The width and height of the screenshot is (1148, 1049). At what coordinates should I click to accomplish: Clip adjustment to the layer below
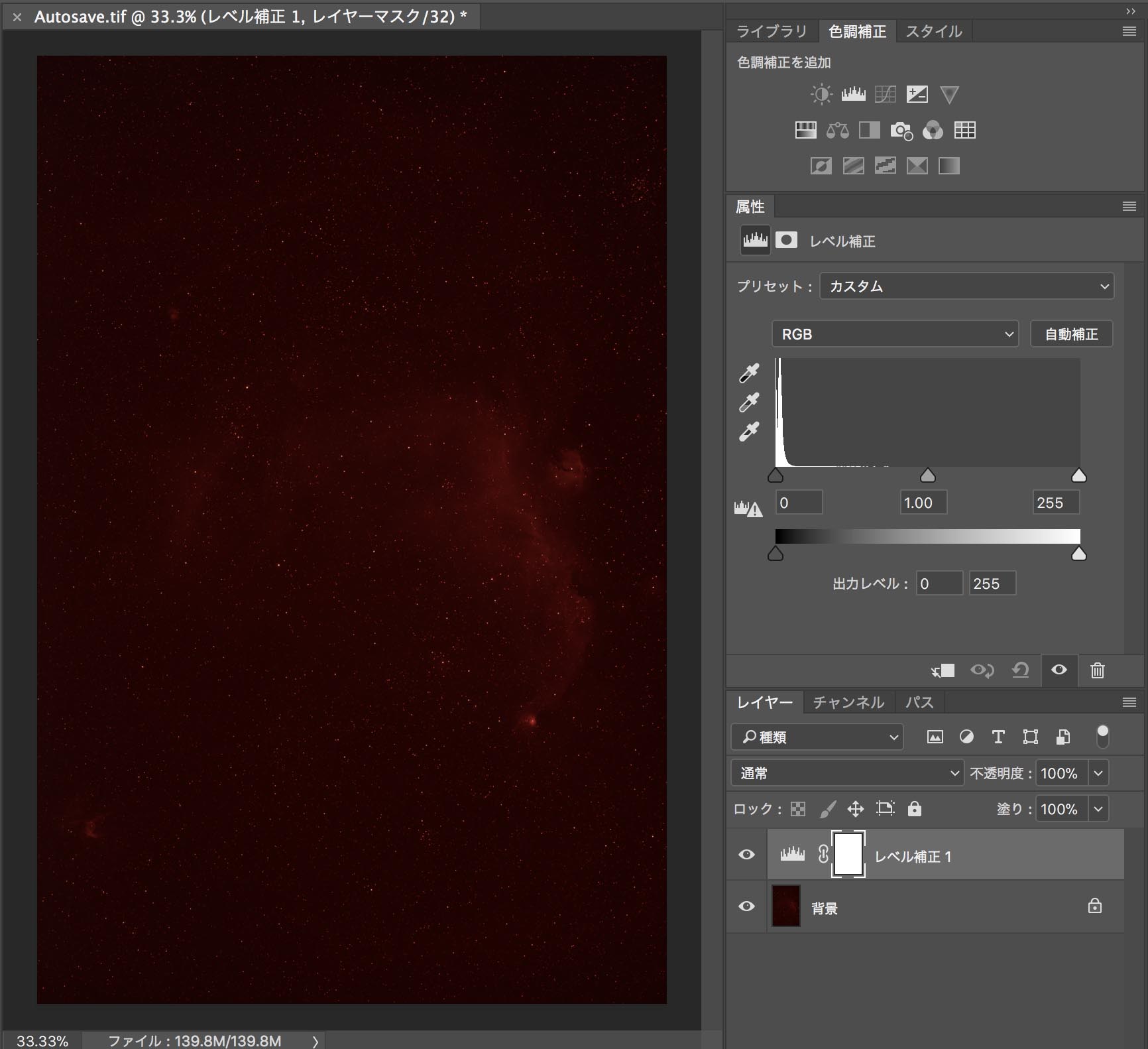pyautogui.click(x=943, y=670)
